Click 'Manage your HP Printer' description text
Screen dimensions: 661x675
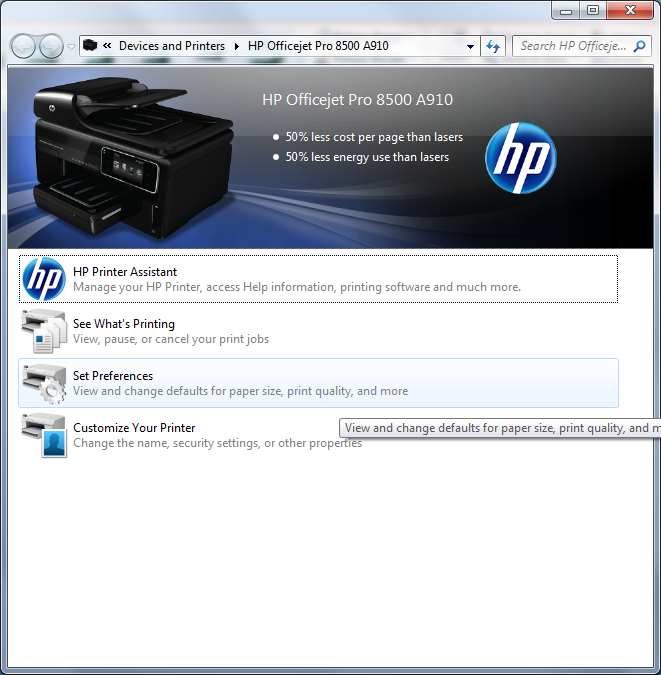click(297, 287)
